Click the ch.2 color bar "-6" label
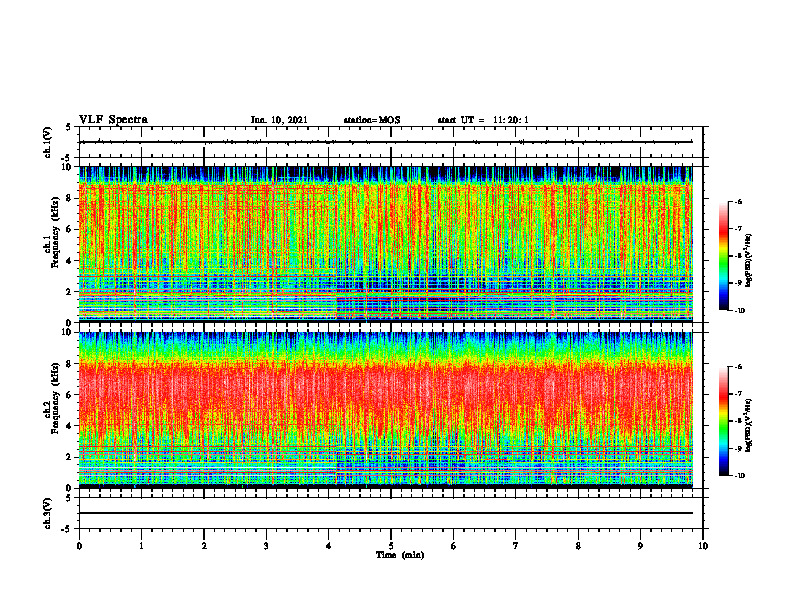Screen dimensions: 792x612 [738, 367]
